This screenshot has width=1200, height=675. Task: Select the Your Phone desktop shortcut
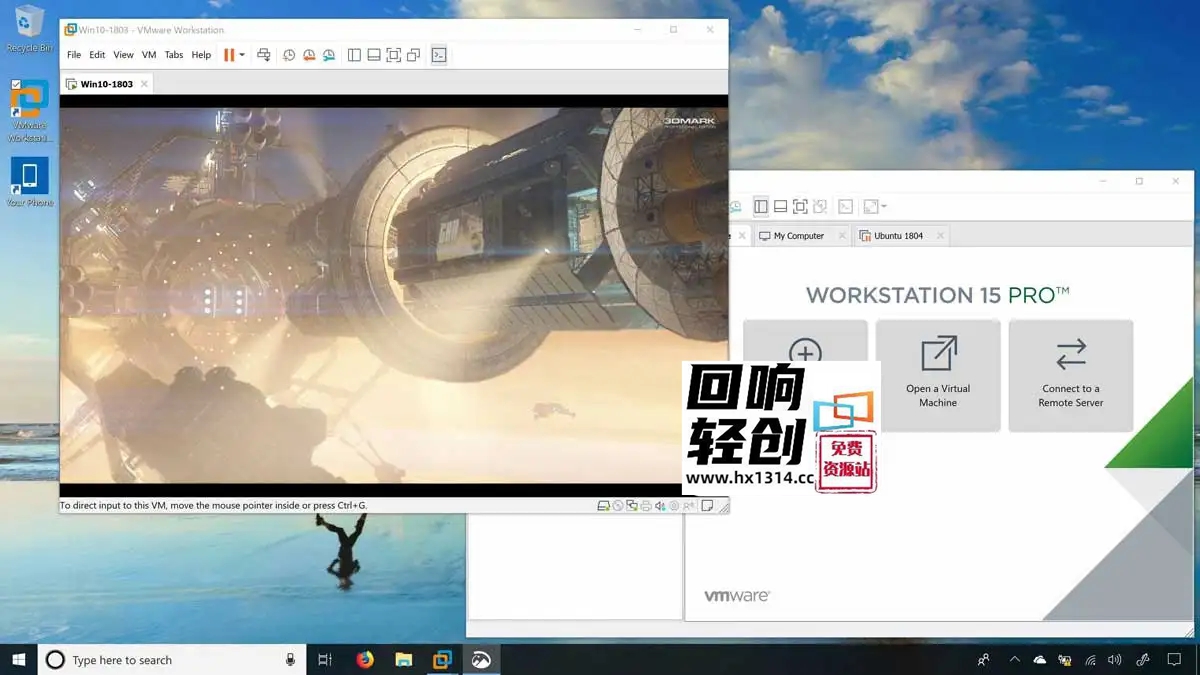pyautogui.click(x=29, y=182)
